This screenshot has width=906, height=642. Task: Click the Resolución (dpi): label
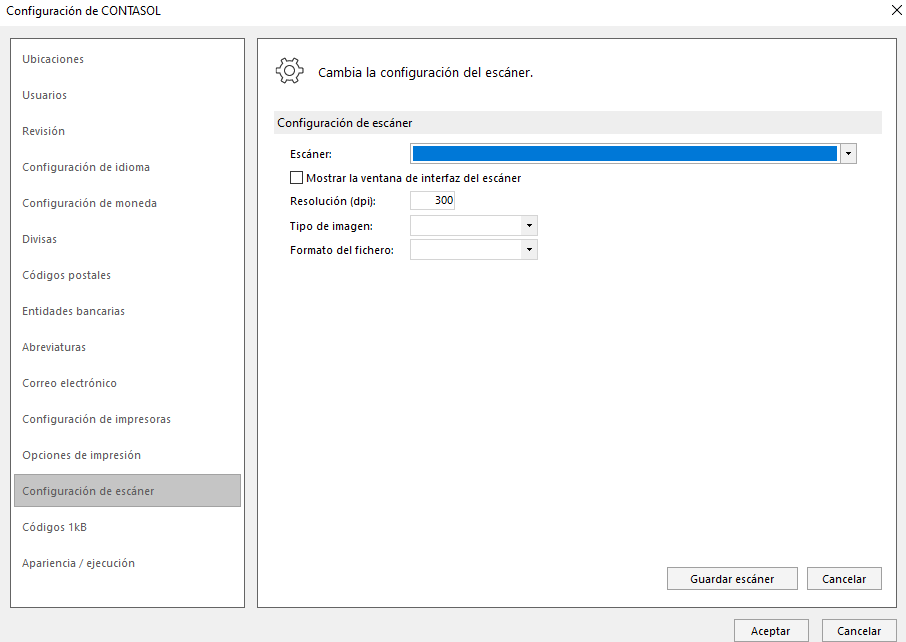point(333,201)
